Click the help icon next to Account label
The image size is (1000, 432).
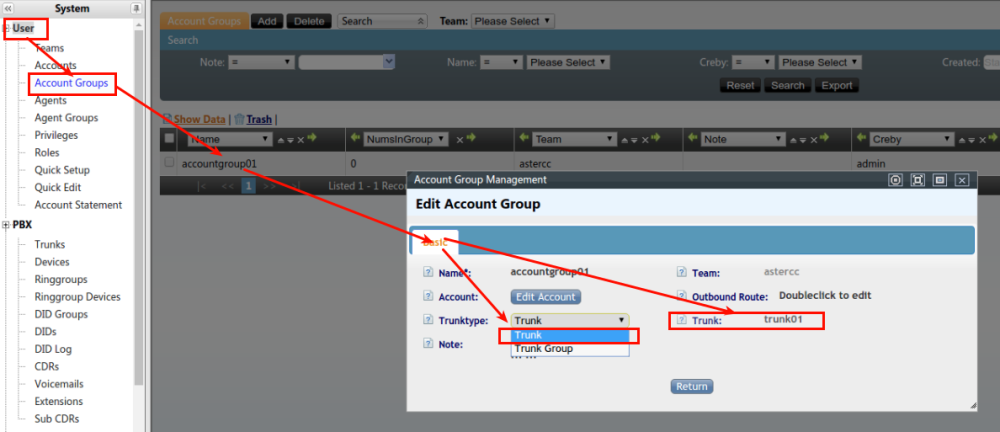coord(428,296)
